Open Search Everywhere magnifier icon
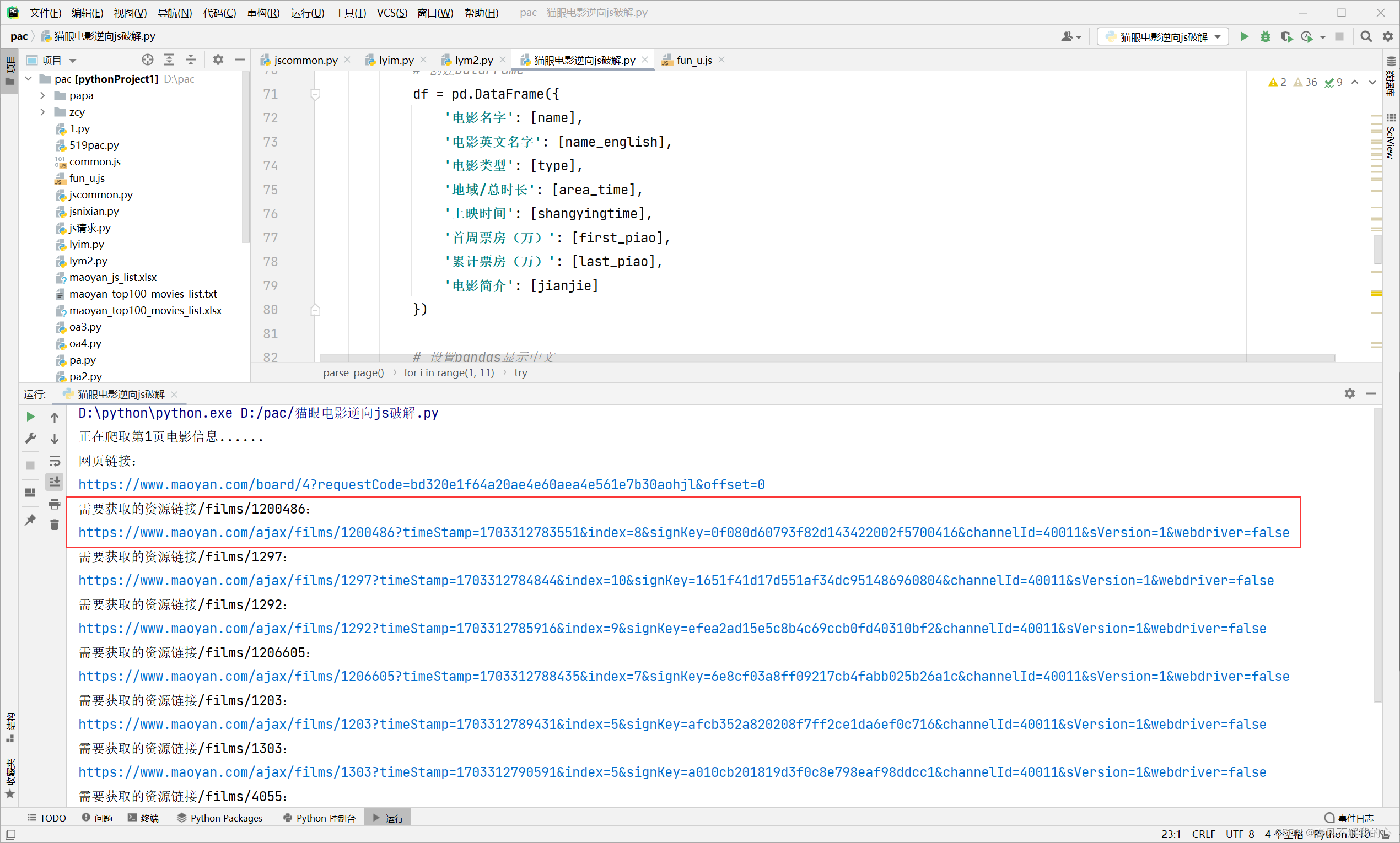The image size is (1400, 843). 1366,36
